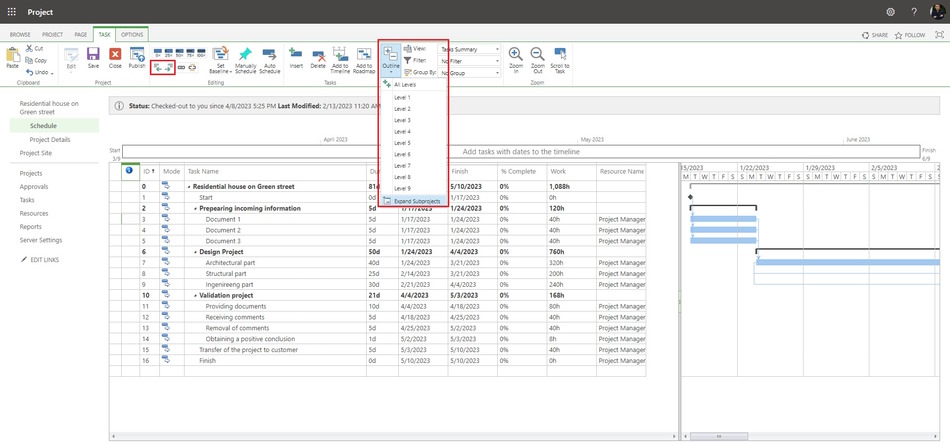
Task: Click the Copy icon in Clipboard
Action: 28,61
